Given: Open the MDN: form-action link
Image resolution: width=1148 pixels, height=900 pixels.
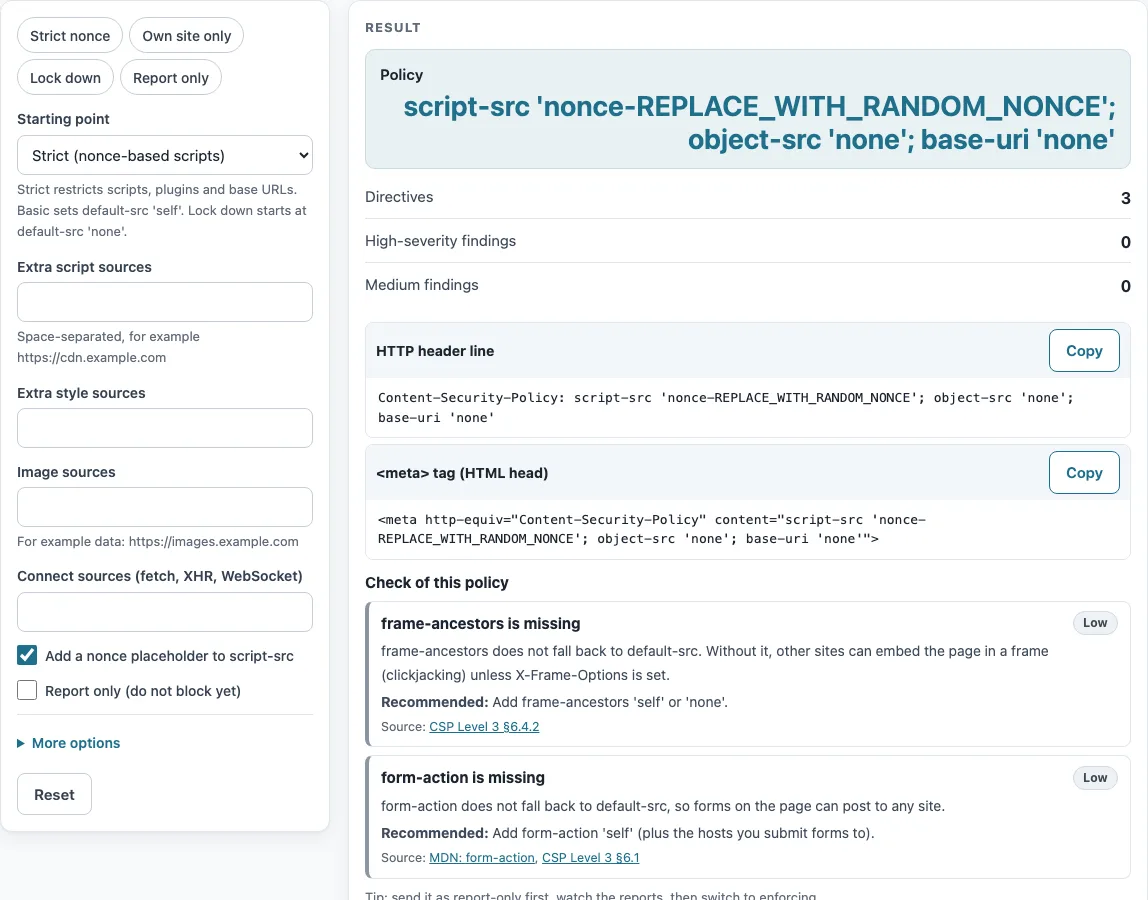Looking at the screenshot, I should [x=482, y=858].
